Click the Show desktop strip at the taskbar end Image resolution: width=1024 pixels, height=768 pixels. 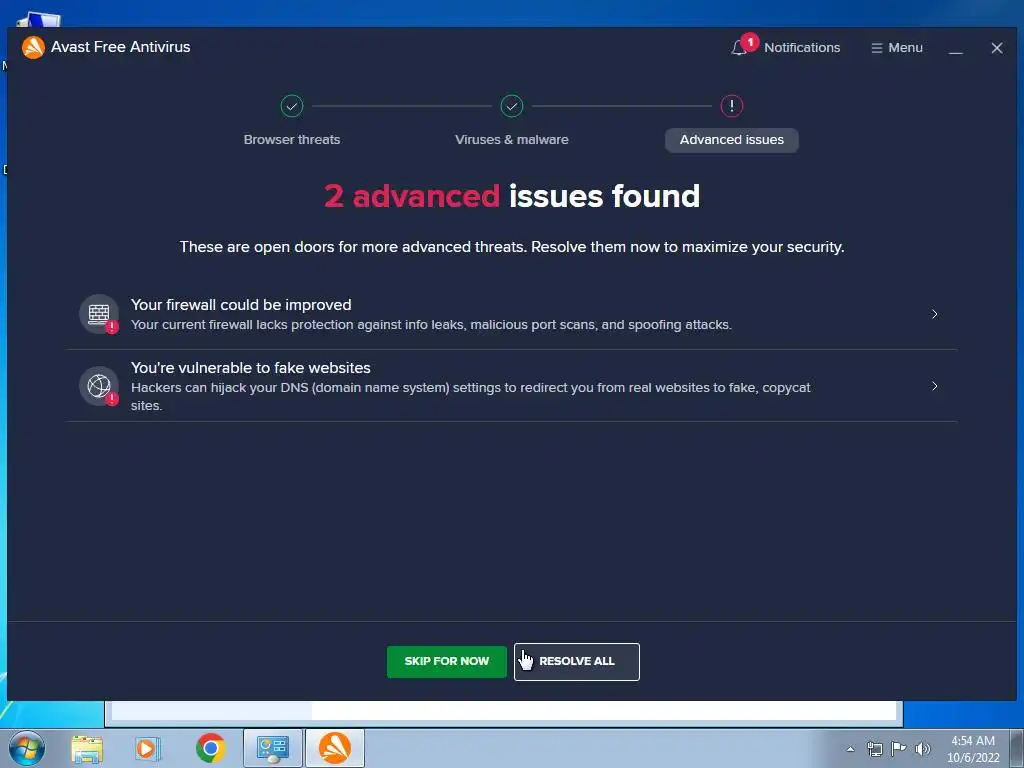click(1017, 748)
